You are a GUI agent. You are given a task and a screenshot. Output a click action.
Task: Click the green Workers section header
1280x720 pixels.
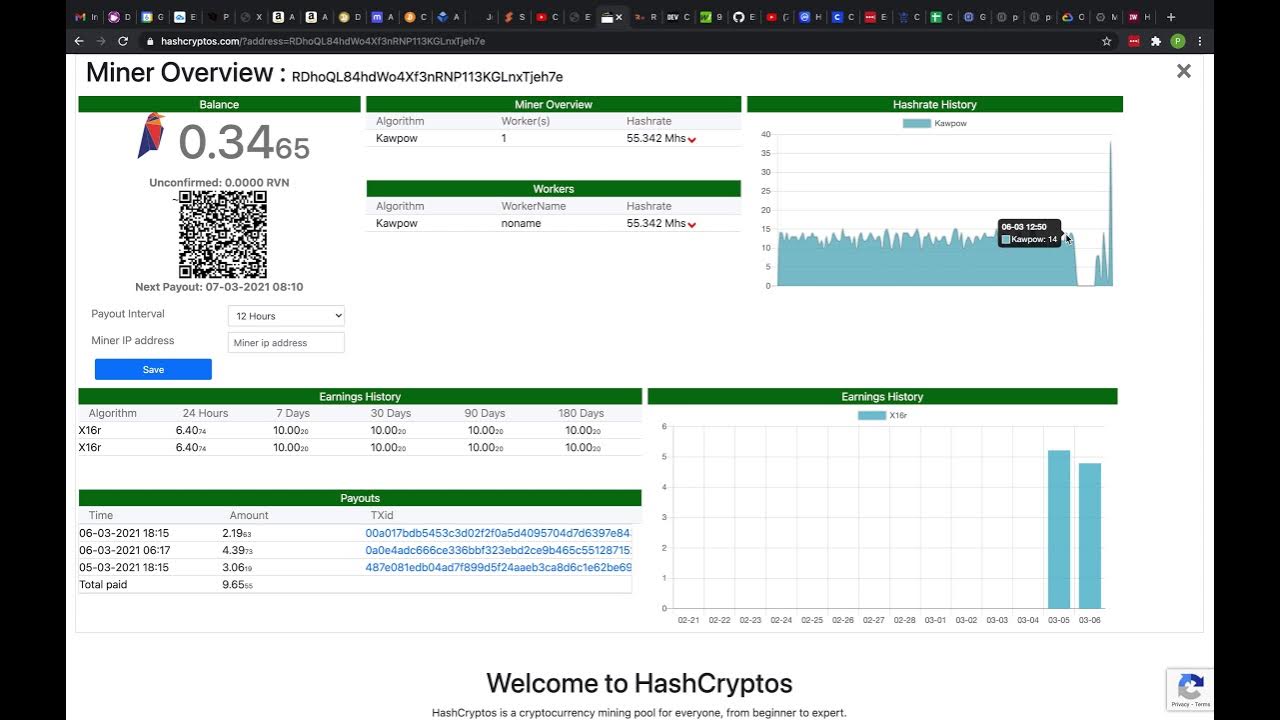pyautogui.click(x=553, y=189)
